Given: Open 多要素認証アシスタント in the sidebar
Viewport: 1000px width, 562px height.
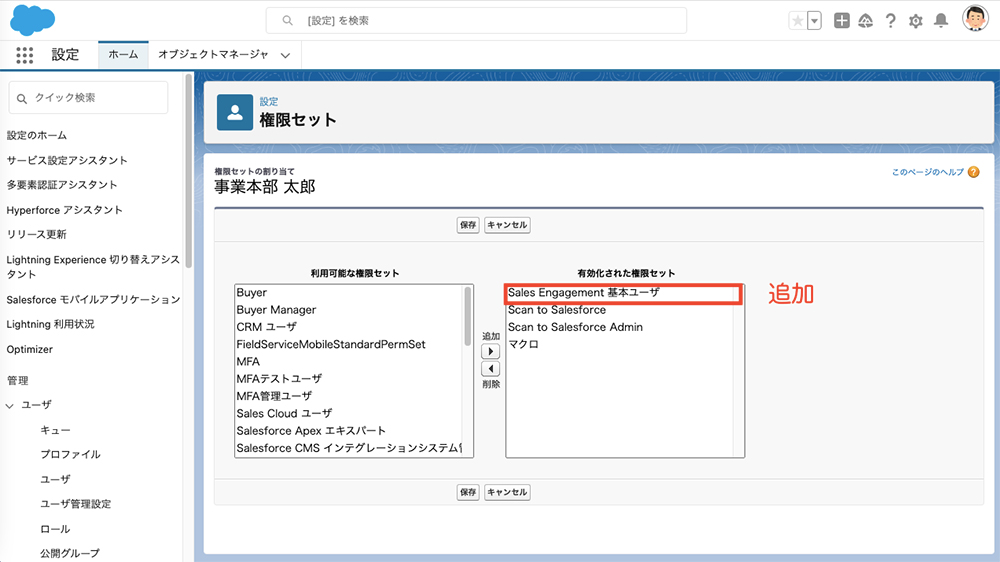Looking at the screenshot, I should point(62,185).
